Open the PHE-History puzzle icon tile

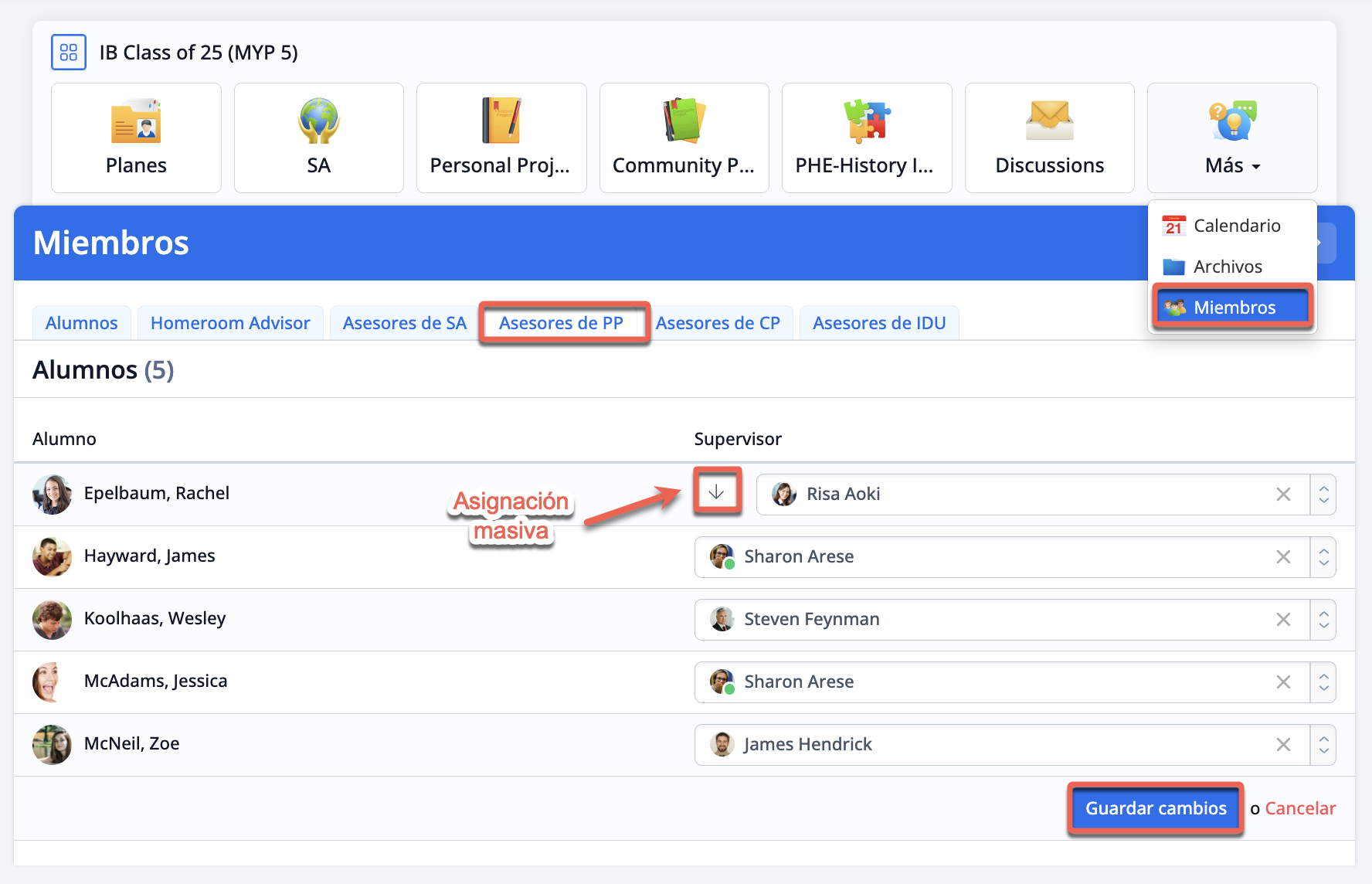(866, 121)
